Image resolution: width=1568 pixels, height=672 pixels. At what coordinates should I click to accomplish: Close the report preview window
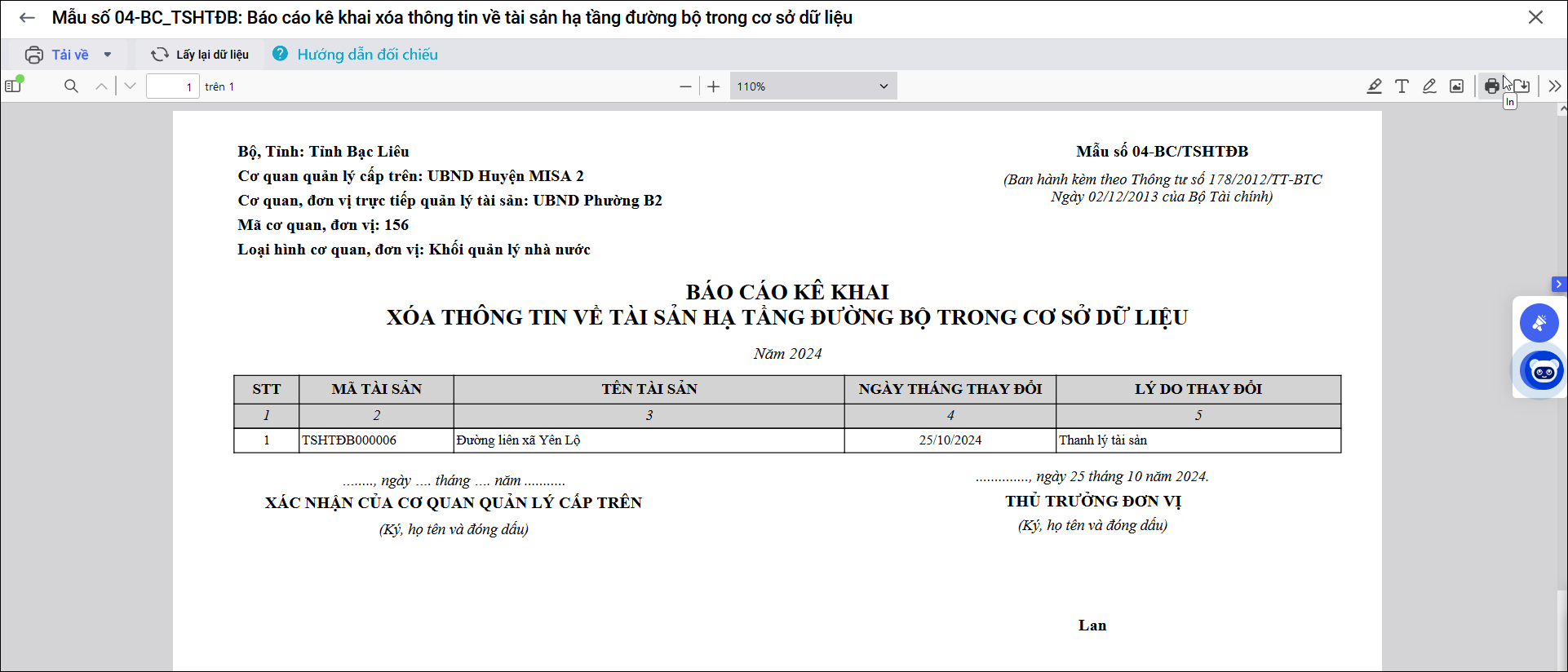coord(1535,17)
